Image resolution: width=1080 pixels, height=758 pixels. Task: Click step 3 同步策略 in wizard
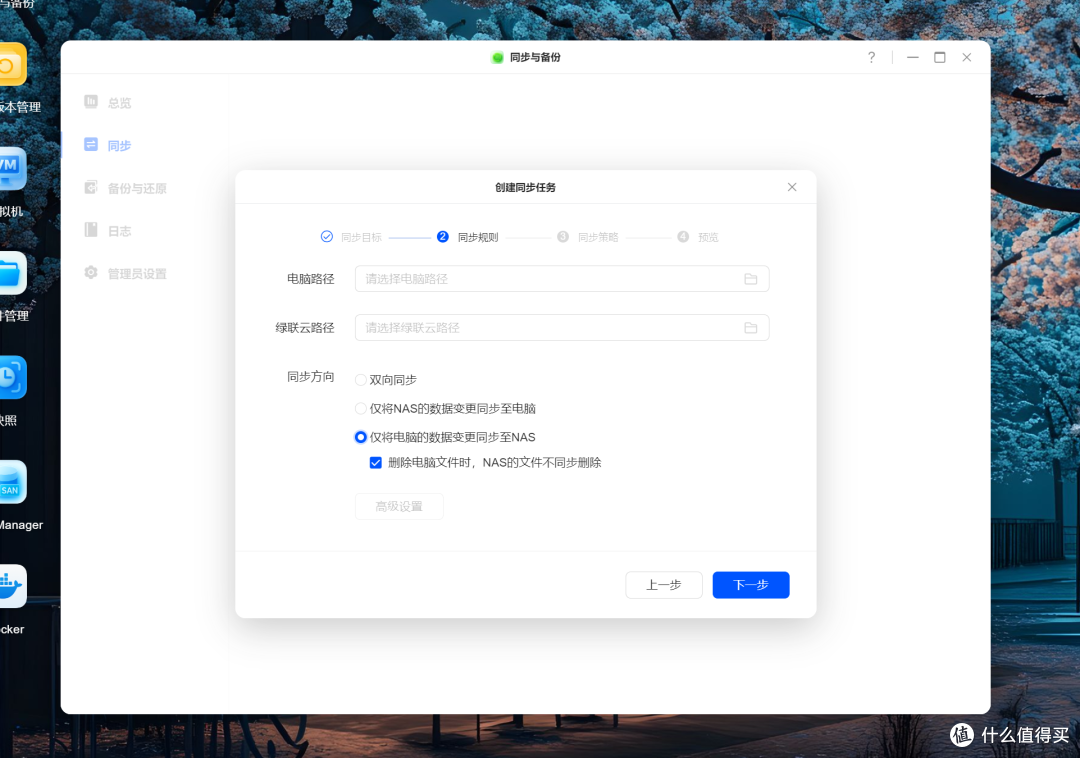[x=588, y=237]
